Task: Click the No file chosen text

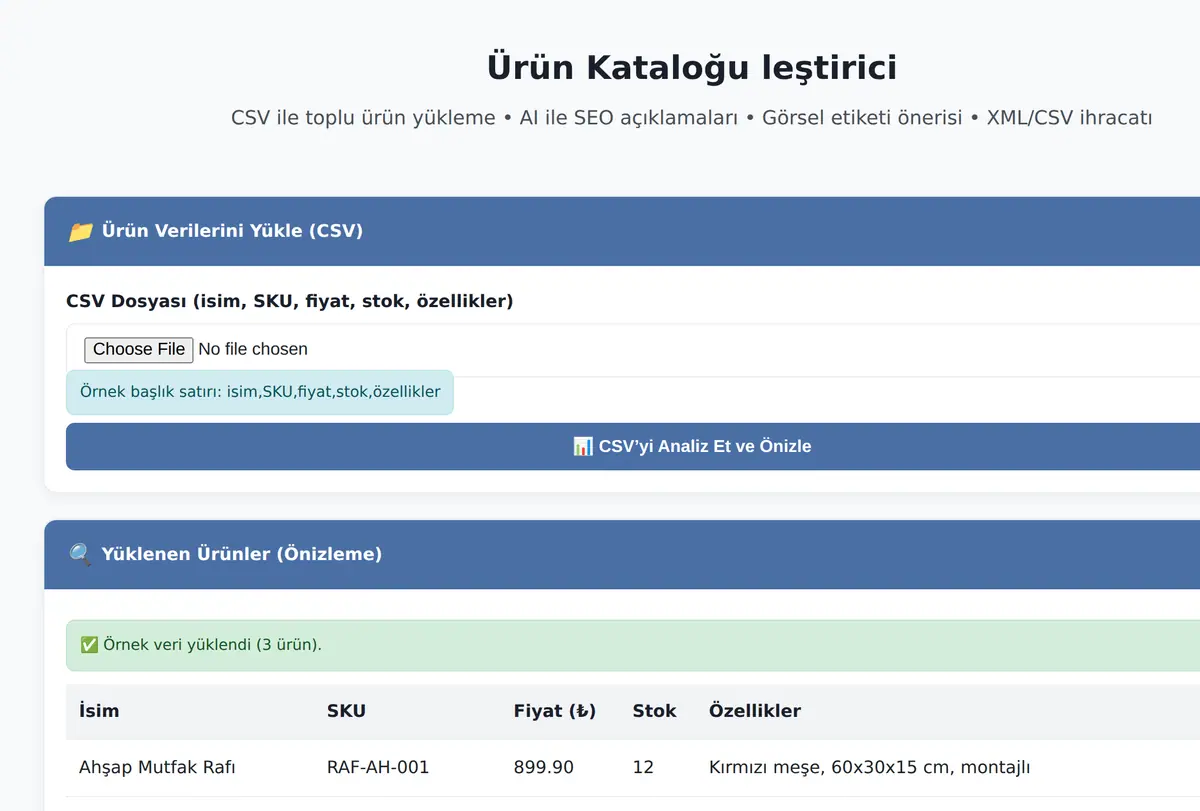Action: click(253, 349)
